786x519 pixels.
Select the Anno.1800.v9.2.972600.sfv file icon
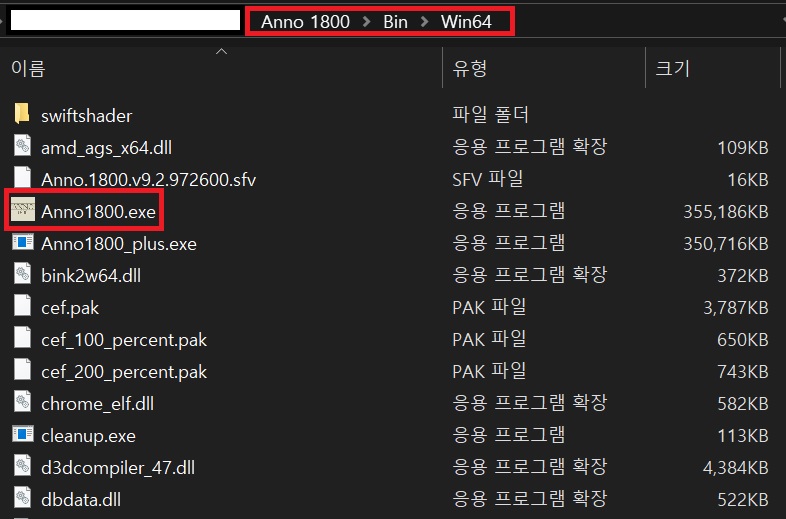coord(22,178)
